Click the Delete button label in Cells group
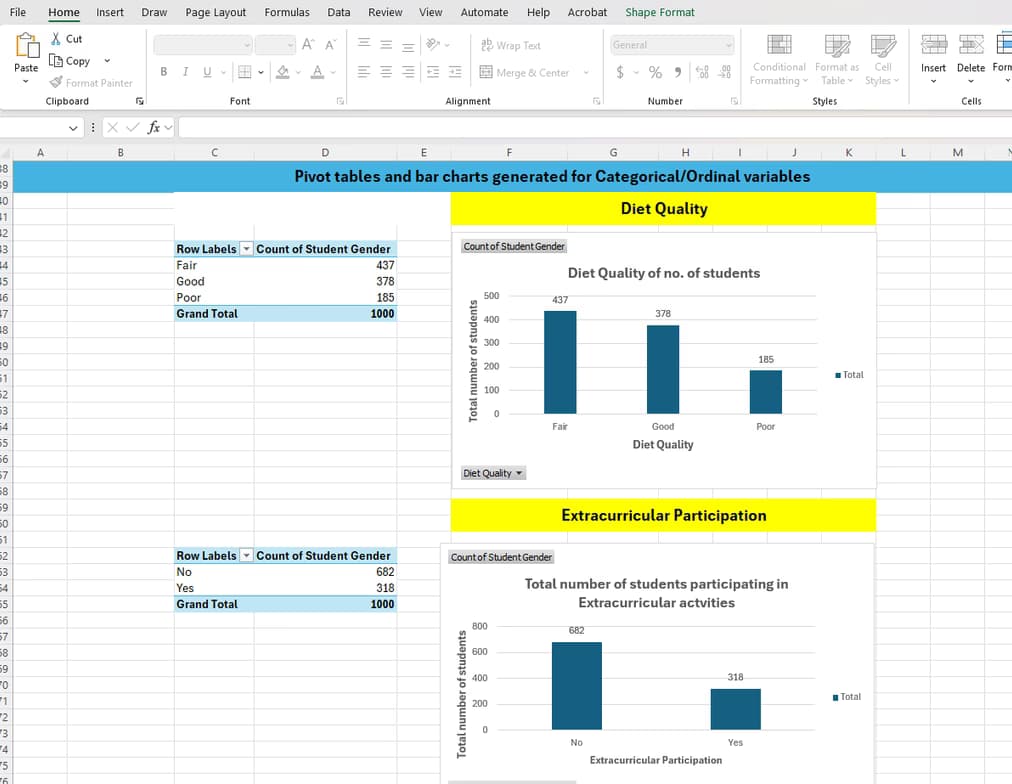The height and width of the screenshot is (784, 1012). tap(970, 67)
